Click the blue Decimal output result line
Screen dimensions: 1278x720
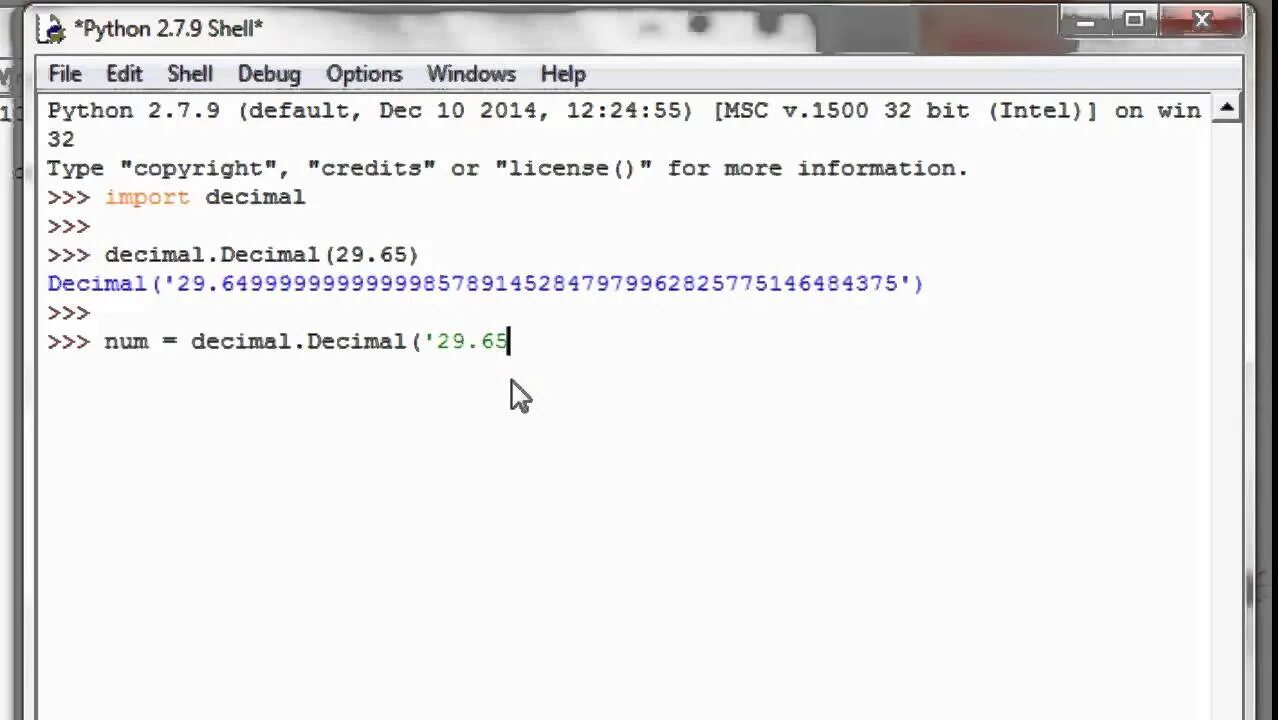point(485,284)
